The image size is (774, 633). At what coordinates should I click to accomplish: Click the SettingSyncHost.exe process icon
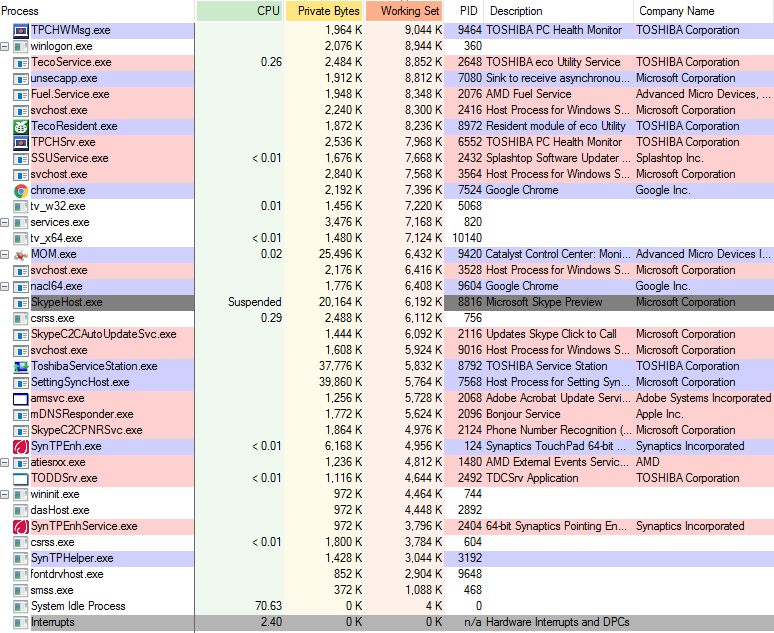click(x=21, y=383)
